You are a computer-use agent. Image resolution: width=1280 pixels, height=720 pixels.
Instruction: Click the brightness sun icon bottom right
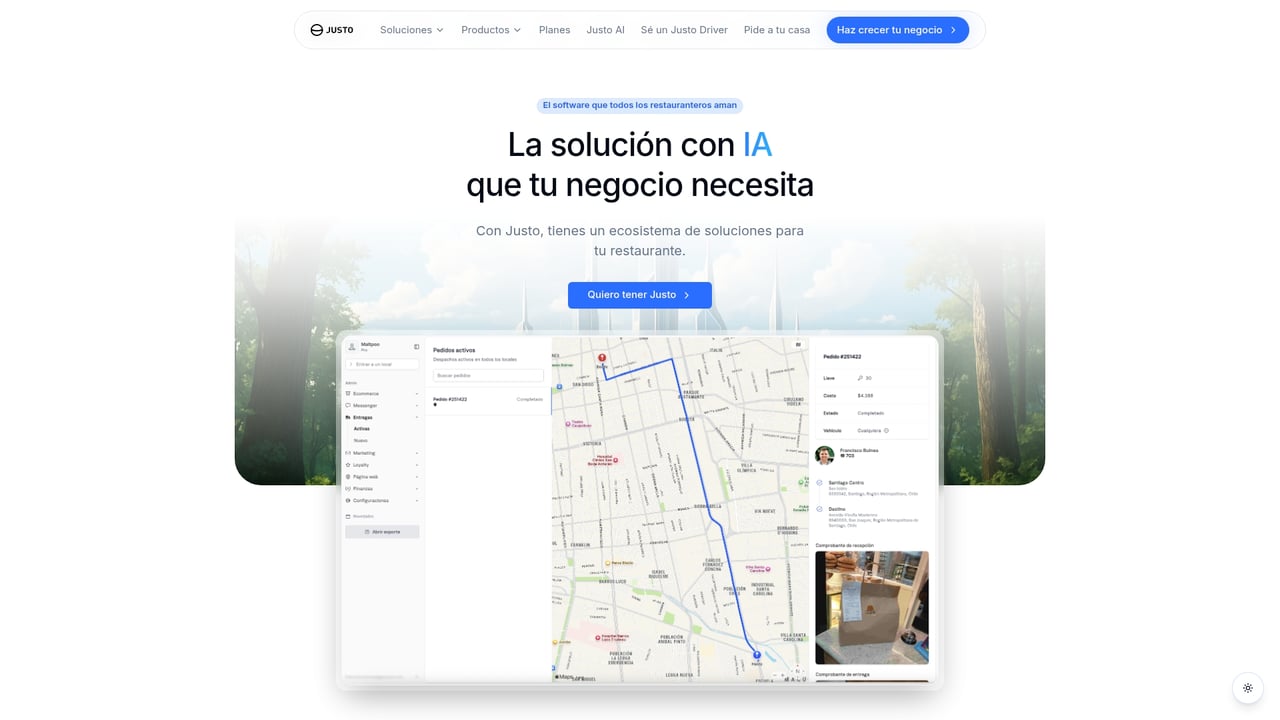click(x=1247, y=688)
